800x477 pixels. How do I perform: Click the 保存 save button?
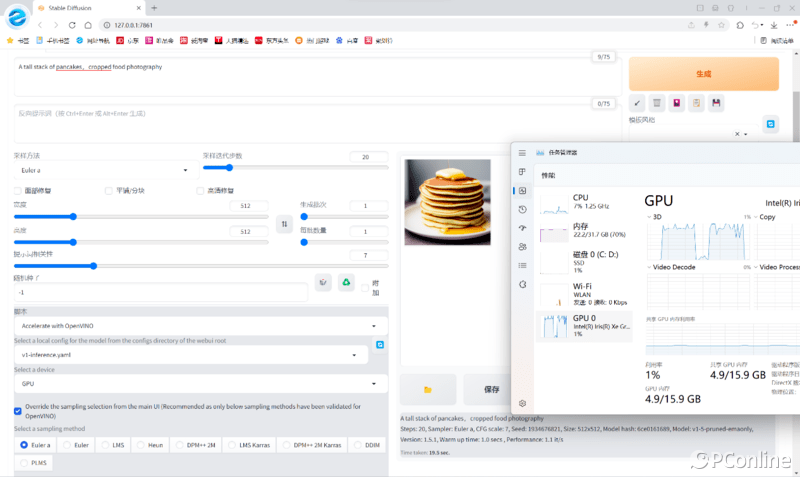tap(491, 389)
